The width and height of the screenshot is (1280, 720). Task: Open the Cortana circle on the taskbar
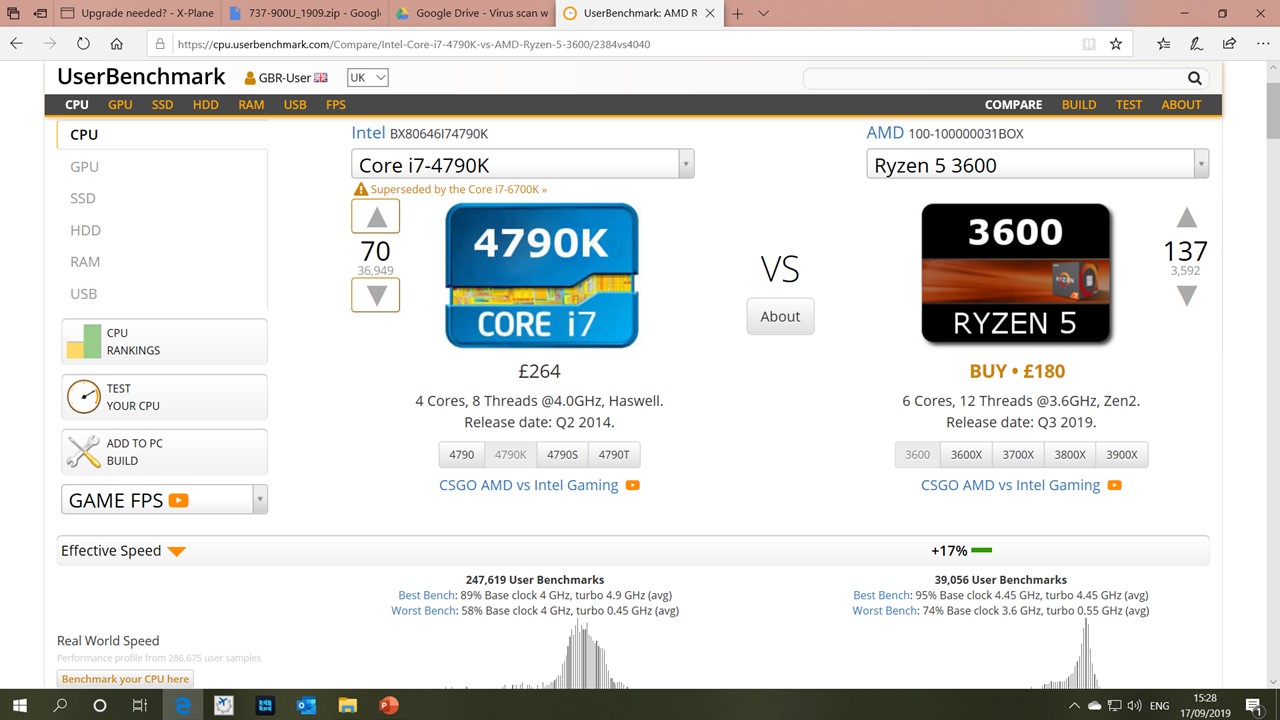click(99, 705)
